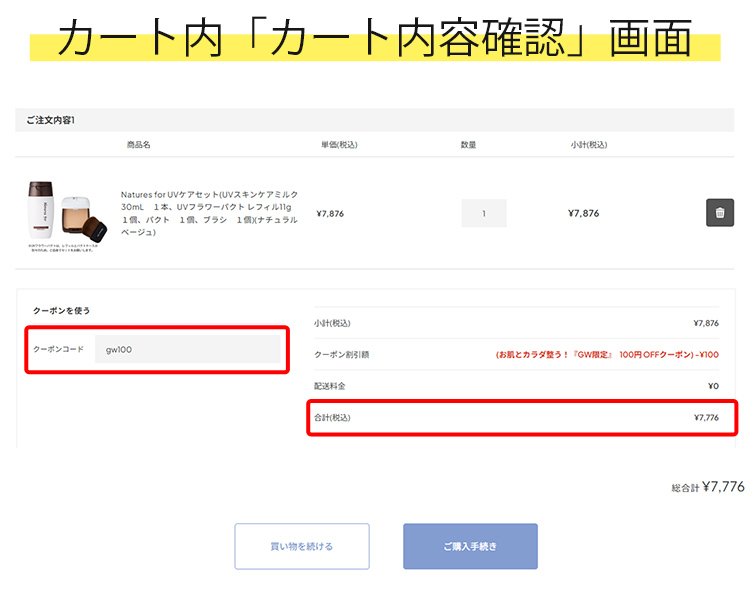Click the coupon code field with gw100
This screenshot has height=600, width=750.
pyautogui.click(x=188, y=349)
